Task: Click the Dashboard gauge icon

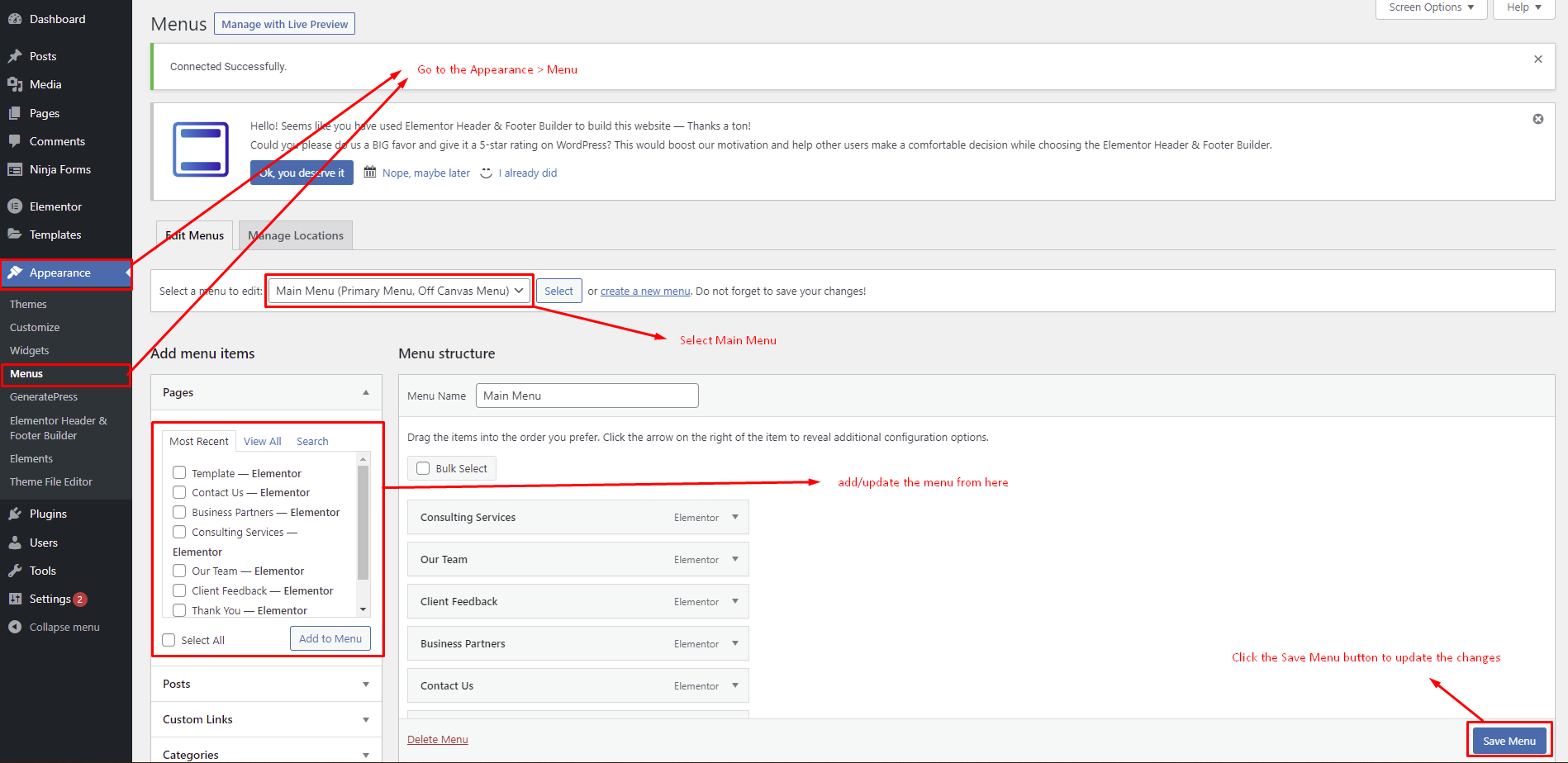Action: click(x=15, y=19)
